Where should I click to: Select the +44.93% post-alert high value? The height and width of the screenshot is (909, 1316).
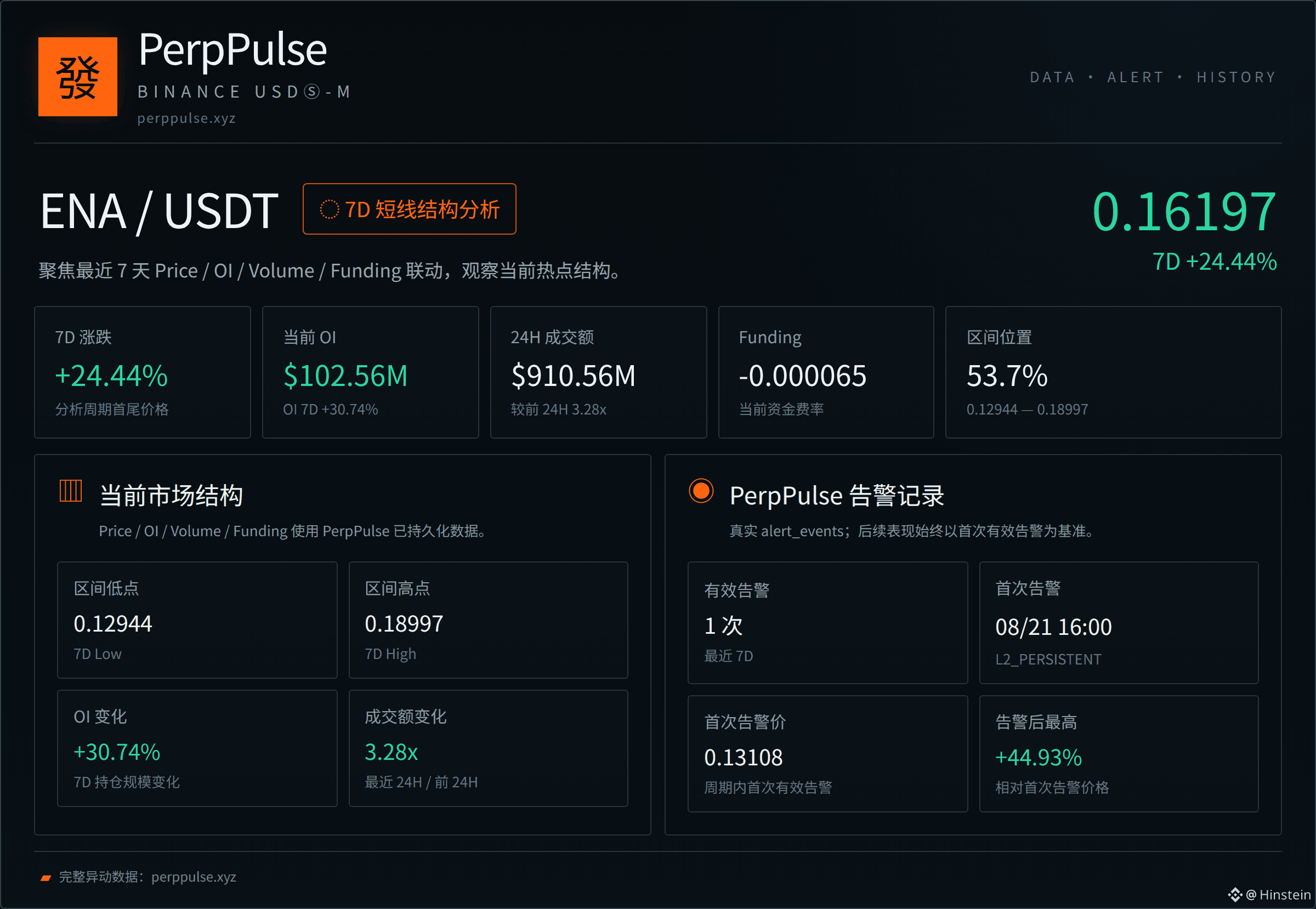pyautogui.click(x=1039, y=758)
